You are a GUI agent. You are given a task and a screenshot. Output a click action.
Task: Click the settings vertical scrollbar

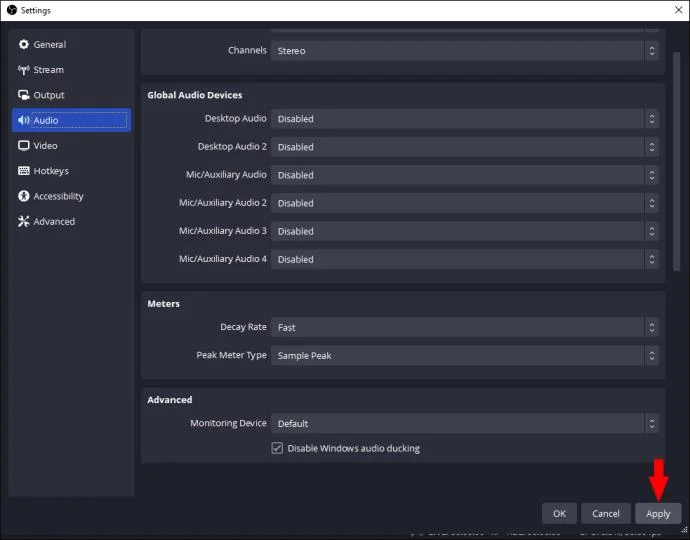point(677,162)
